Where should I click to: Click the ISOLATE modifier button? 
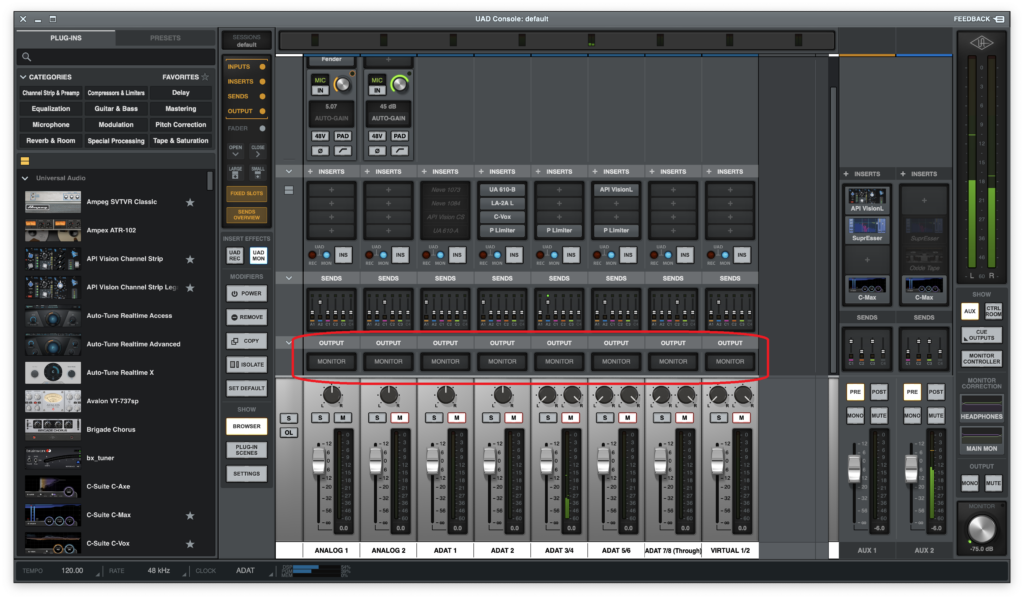point(246,364)
